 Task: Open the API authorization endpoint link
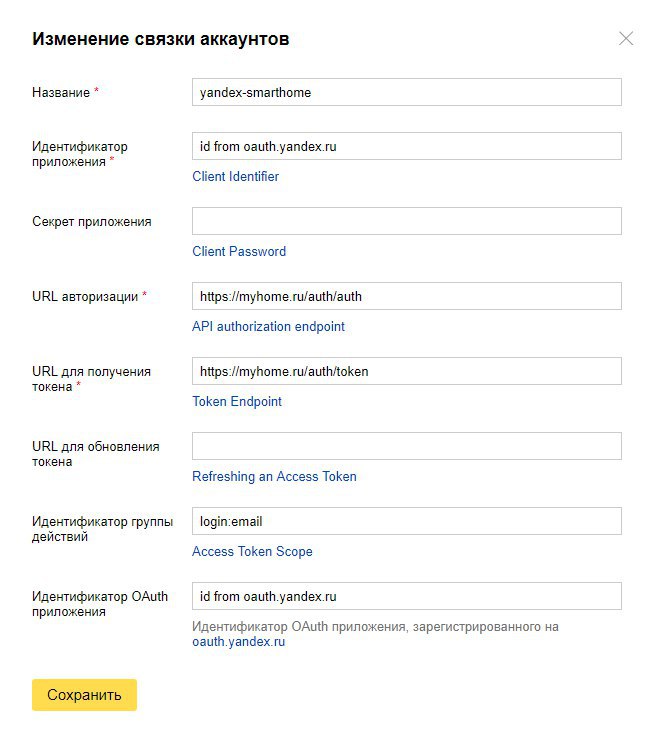[268, 327]
